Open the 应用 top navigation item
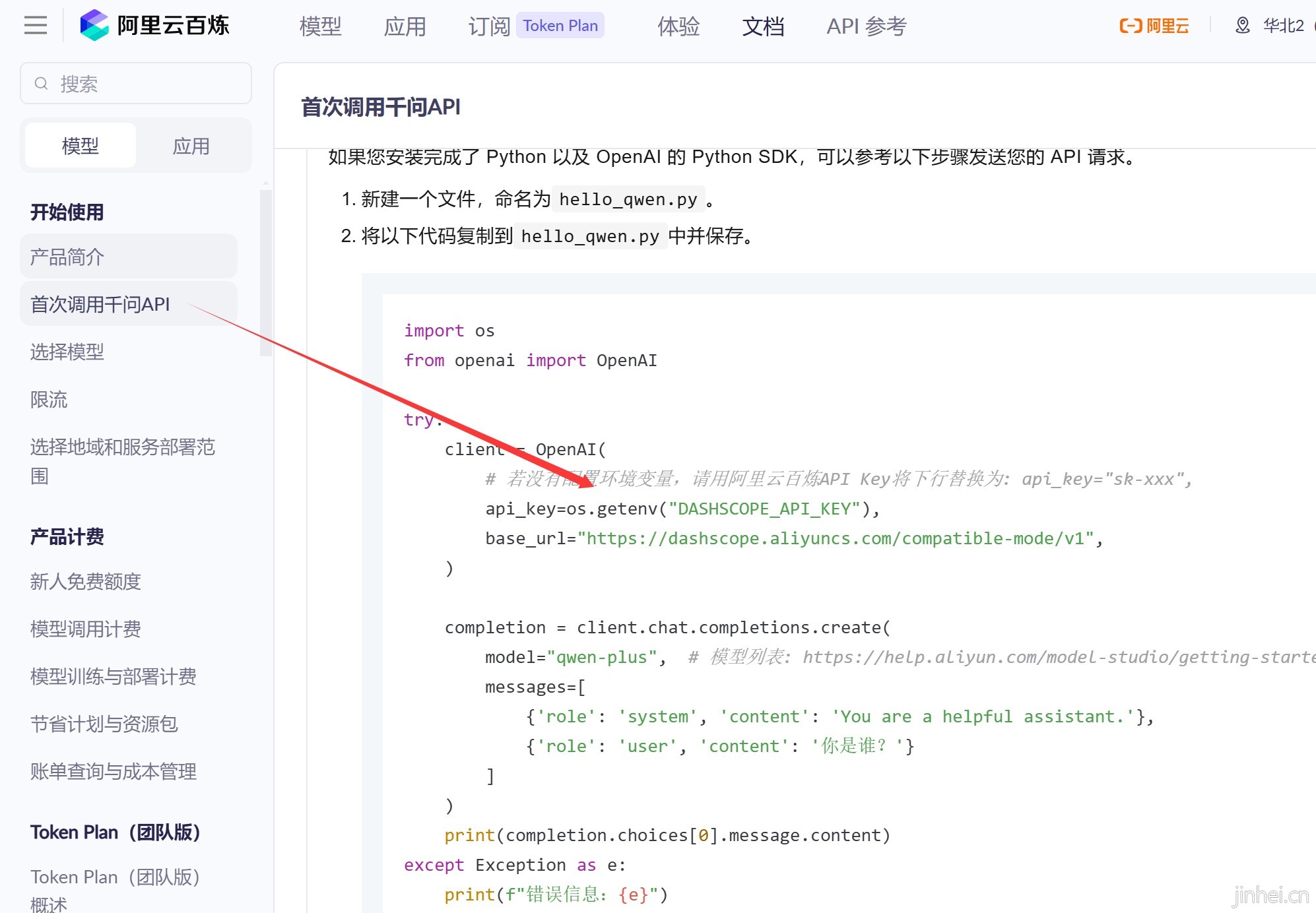This screenshot has width=1316, height=913. 405,26
